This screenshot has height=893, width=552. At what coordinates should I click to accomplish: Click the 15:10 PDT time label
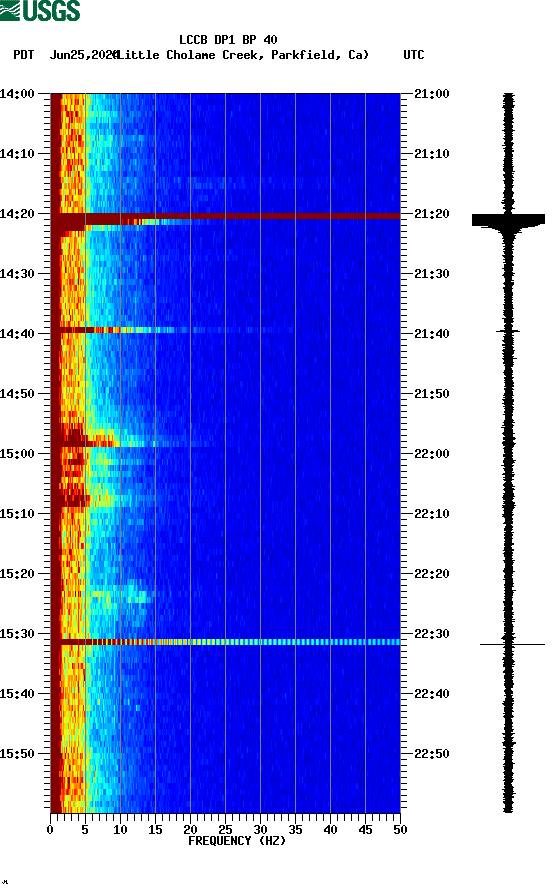pos(17,514)
